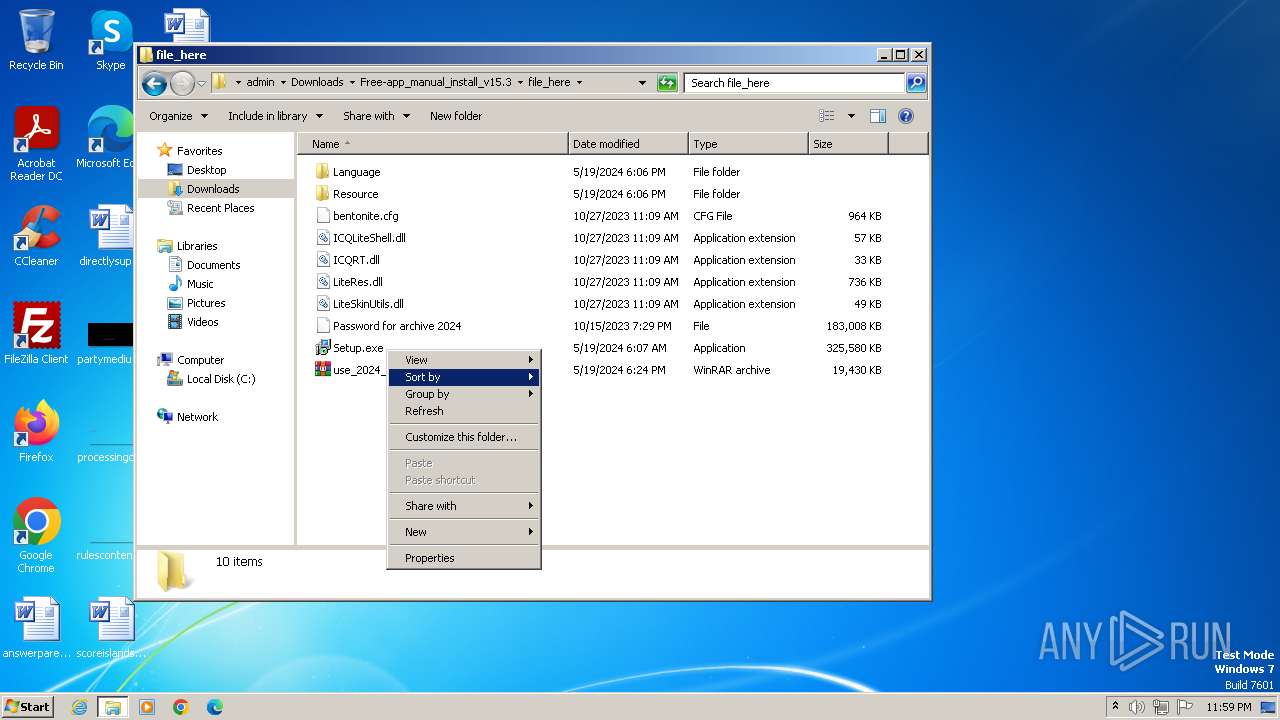The height and width of the screenshot is (720, 1280).
Task: Select the ICQLiteShell.dll file icon
Action: pos(322,238)
